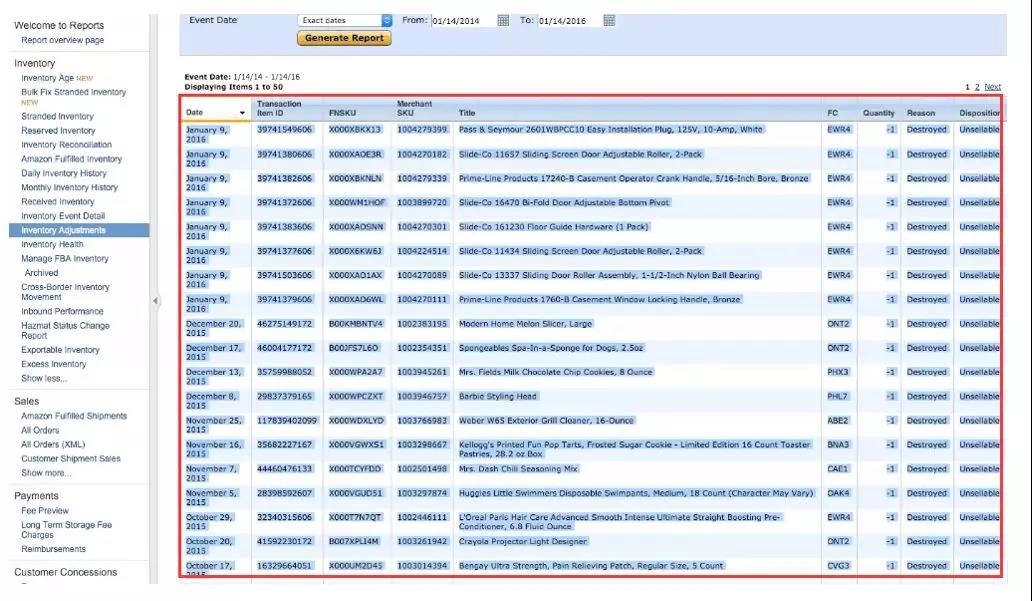Open Inventory Health report
The height and width of the screenshot is (601, 1032).
pos(52,245)
